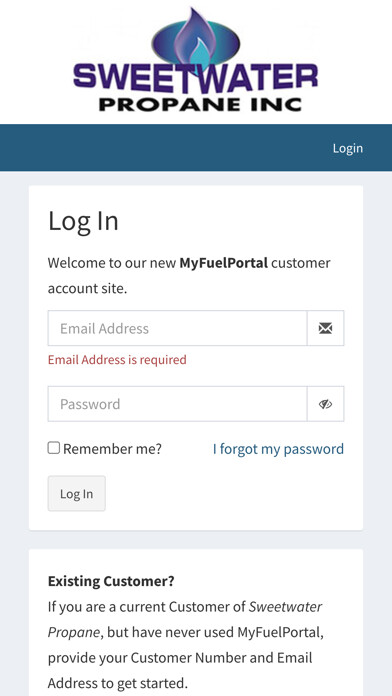Click the blue navigation bar
The image size is (392, 696).
click(196, 148)
